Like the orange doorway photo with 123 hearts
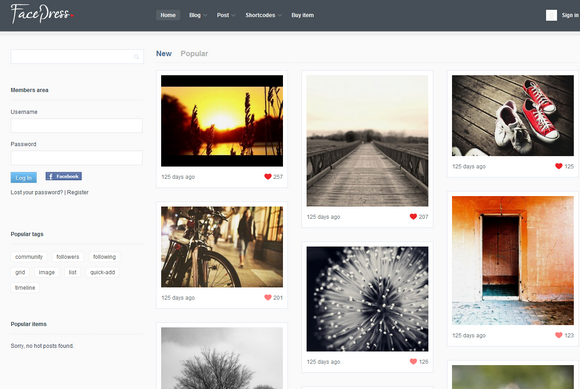Viewport: 580px width, 389px height. [559, 335]
